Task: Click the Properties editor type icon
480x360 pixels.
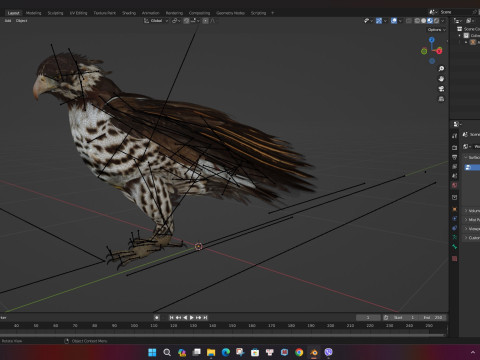Action: click(x=456, y=124)
